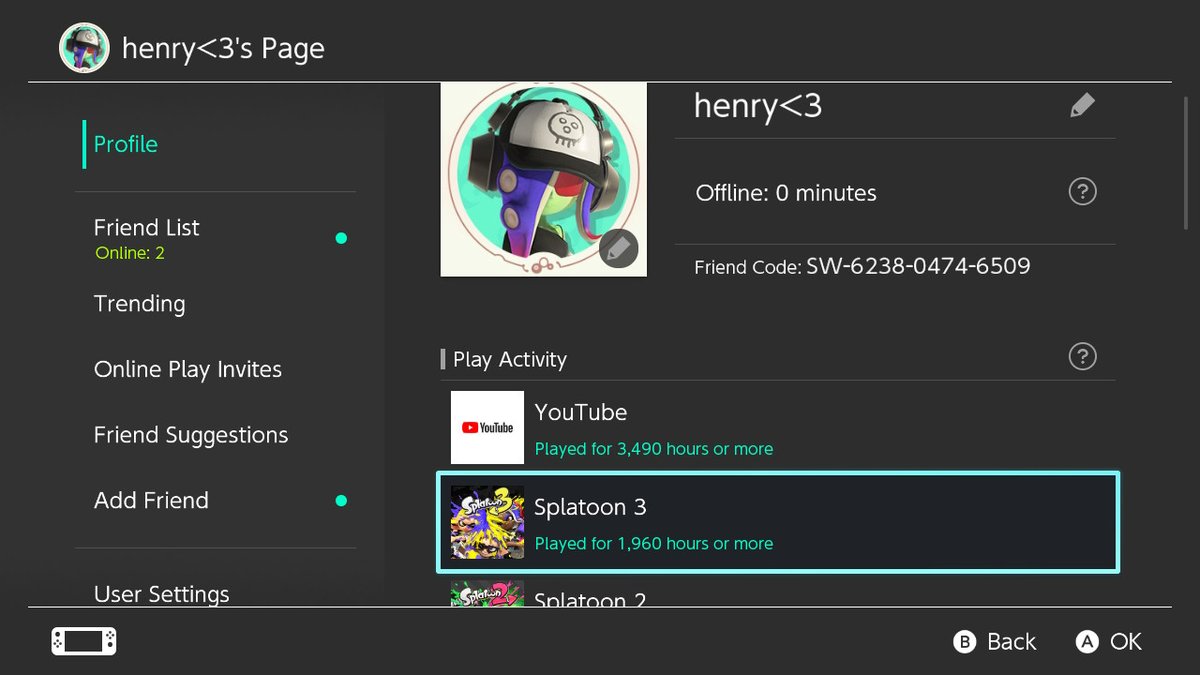Click the "Played for 1,960 hours or more" text
Image resolution: width=1200 pixels, height=675 pixels.
(654, 544)
